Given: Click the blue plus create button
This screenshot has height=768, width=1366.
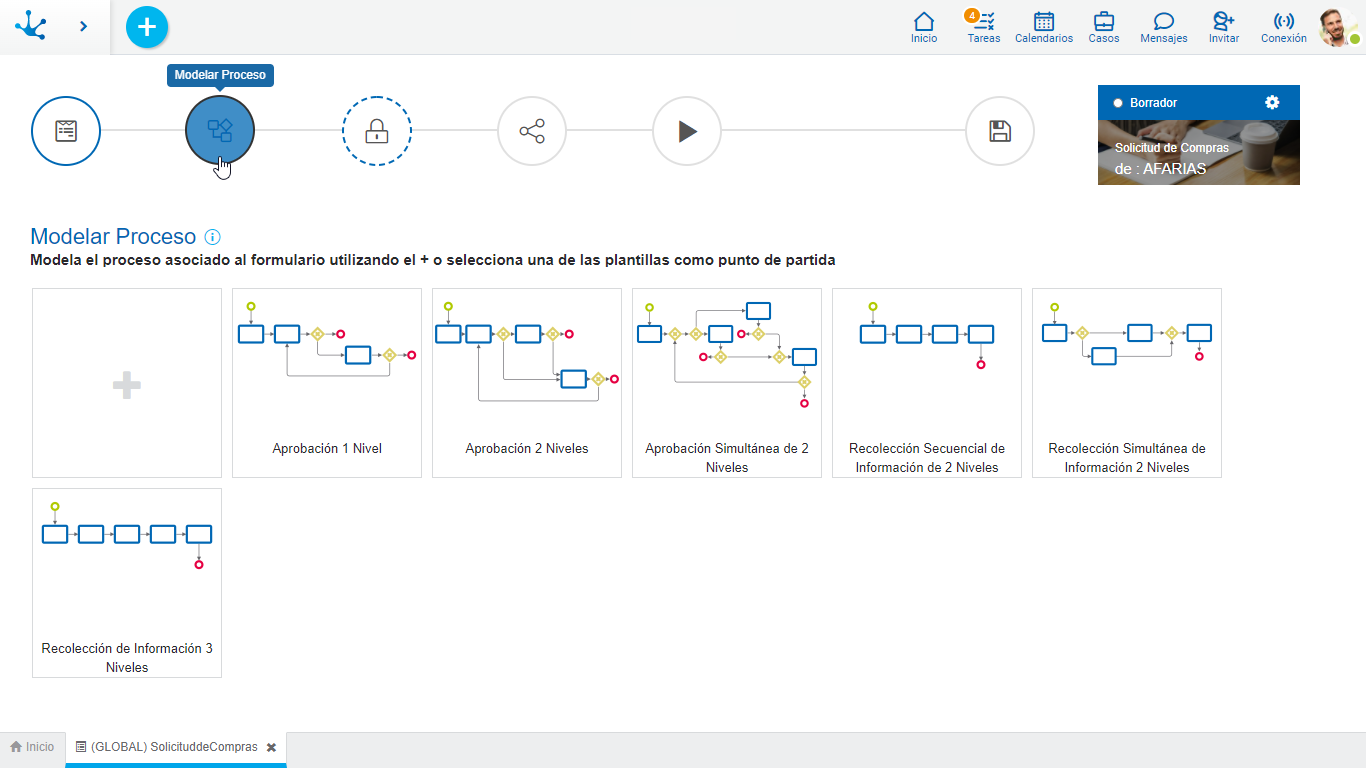Looking at the screenshot, I should [147, 27].
